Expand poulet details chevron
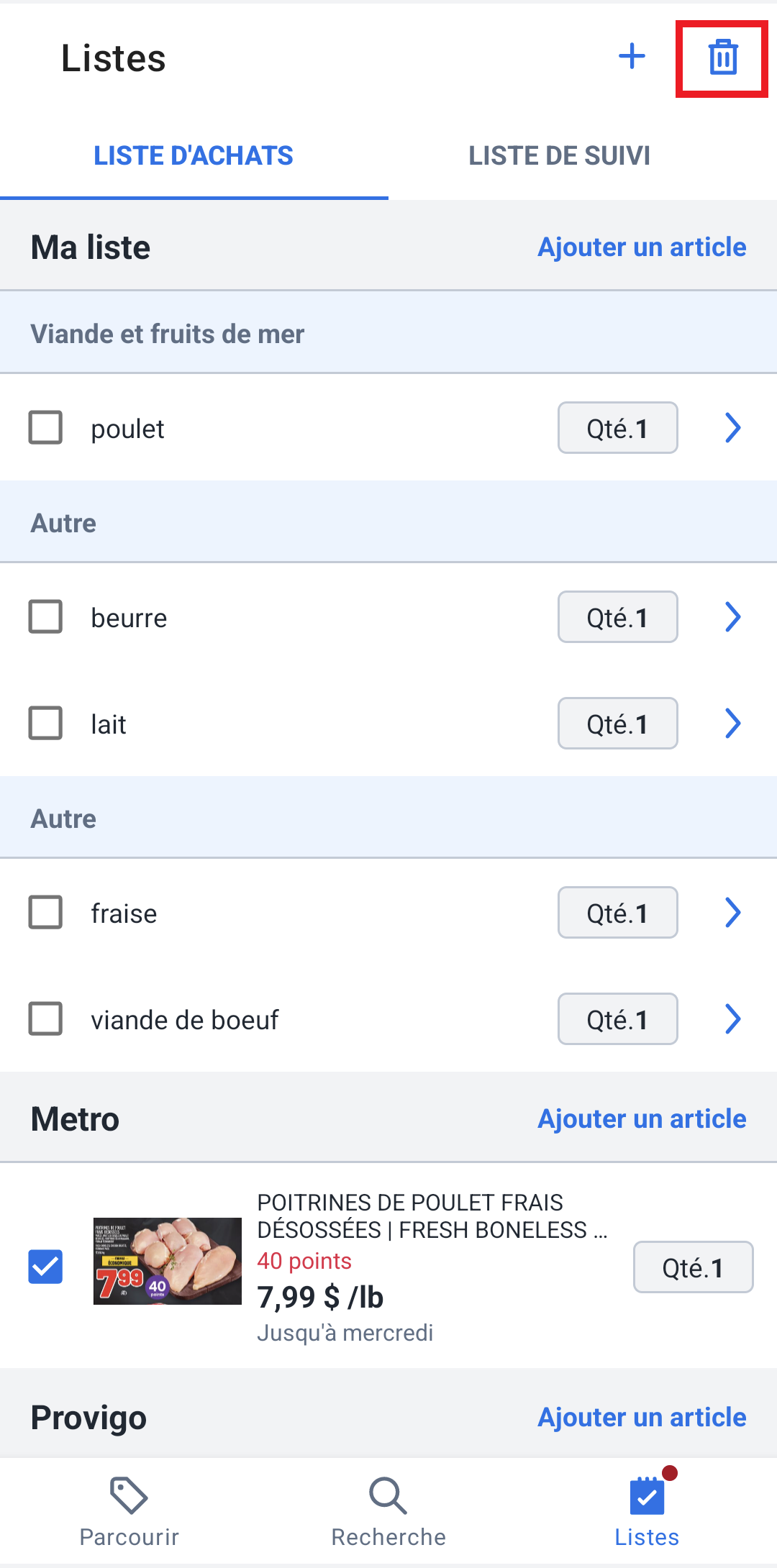The height and width of the screenshot is (1568, 777). coord(732,427)
